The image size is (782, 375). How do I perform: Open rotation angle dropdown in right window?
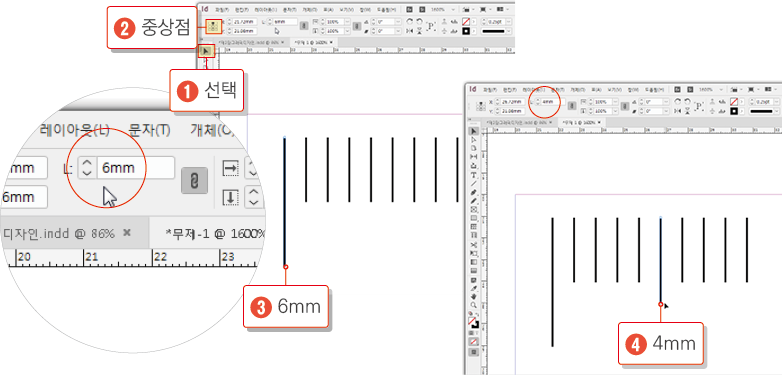(x=666, y=101)
